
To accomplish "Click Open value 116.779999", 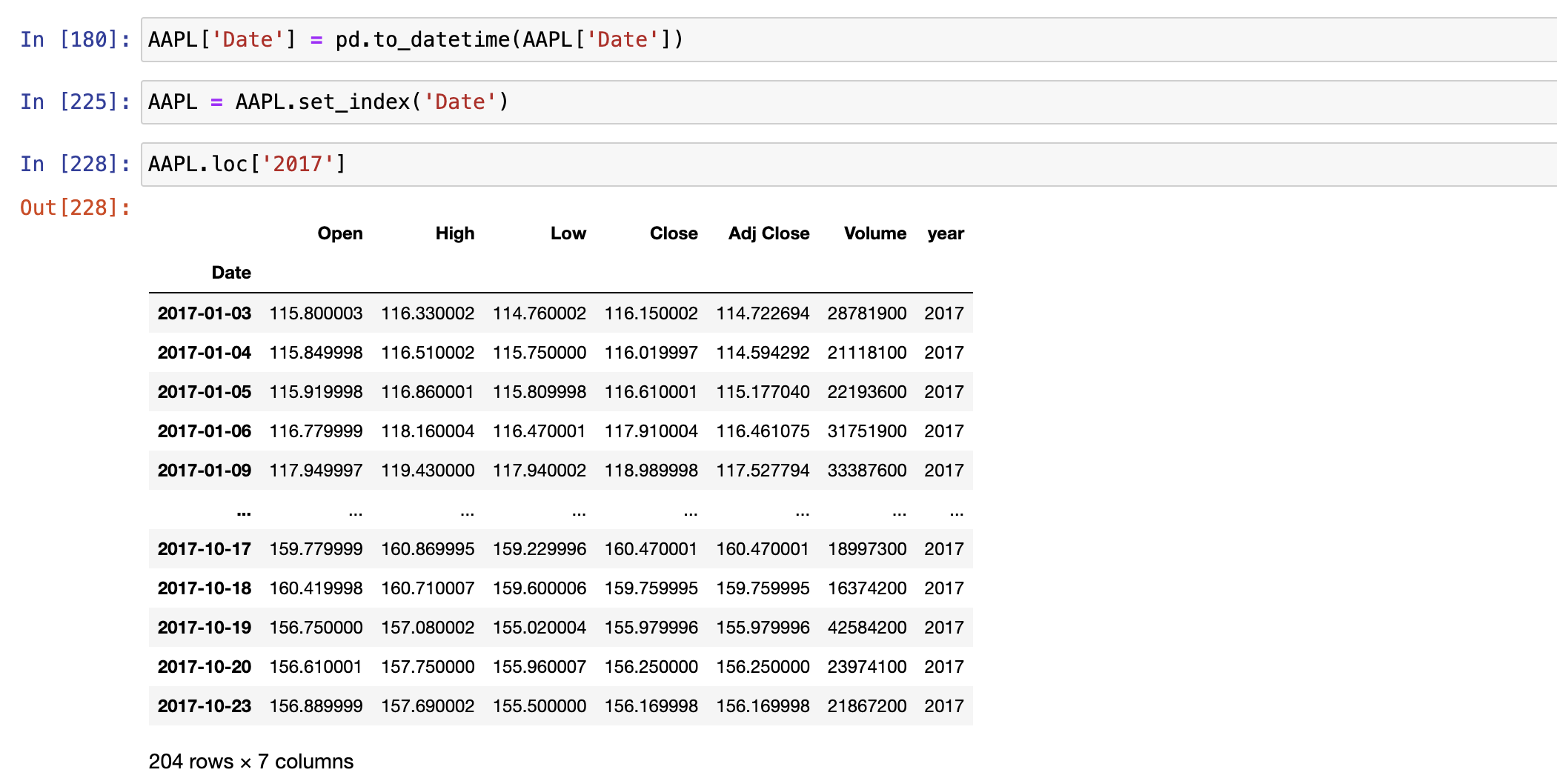I will pyautogui.click(x=316, y=431).
